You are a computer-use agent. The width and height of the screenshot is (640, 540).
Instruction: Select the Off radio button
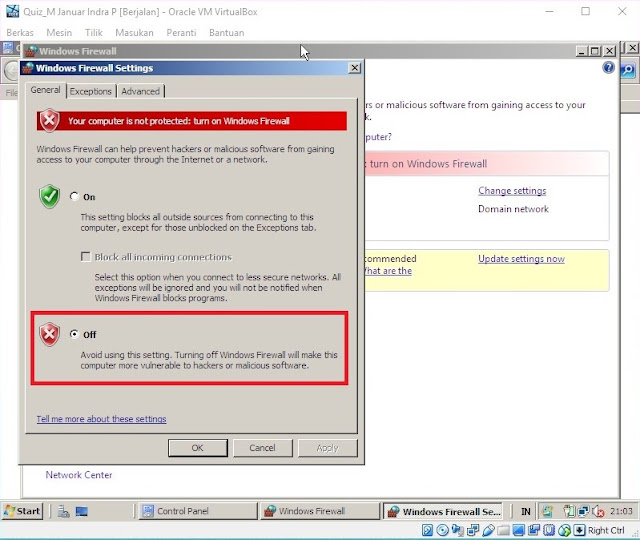point(74,334)
